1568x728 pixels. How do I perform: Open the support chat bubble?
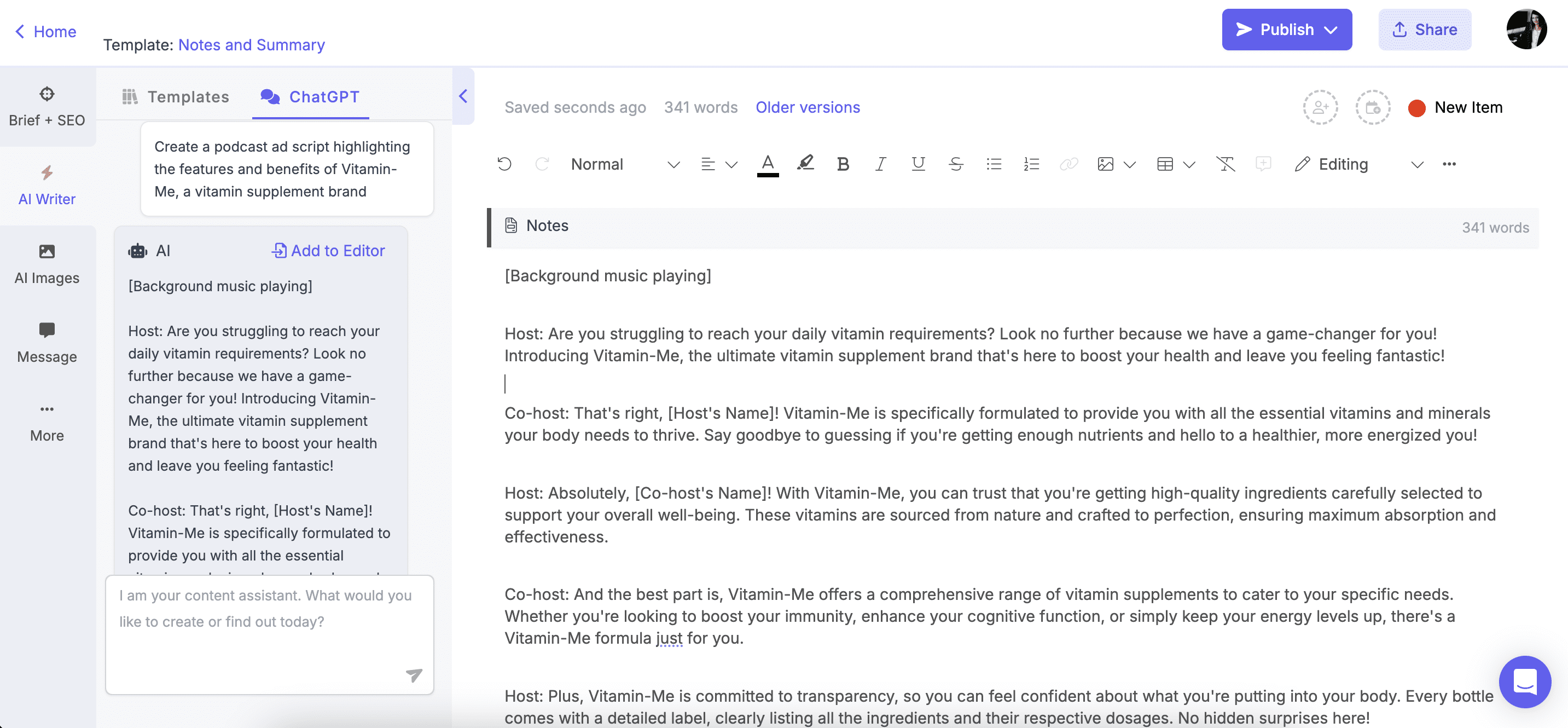(1524, 681)
